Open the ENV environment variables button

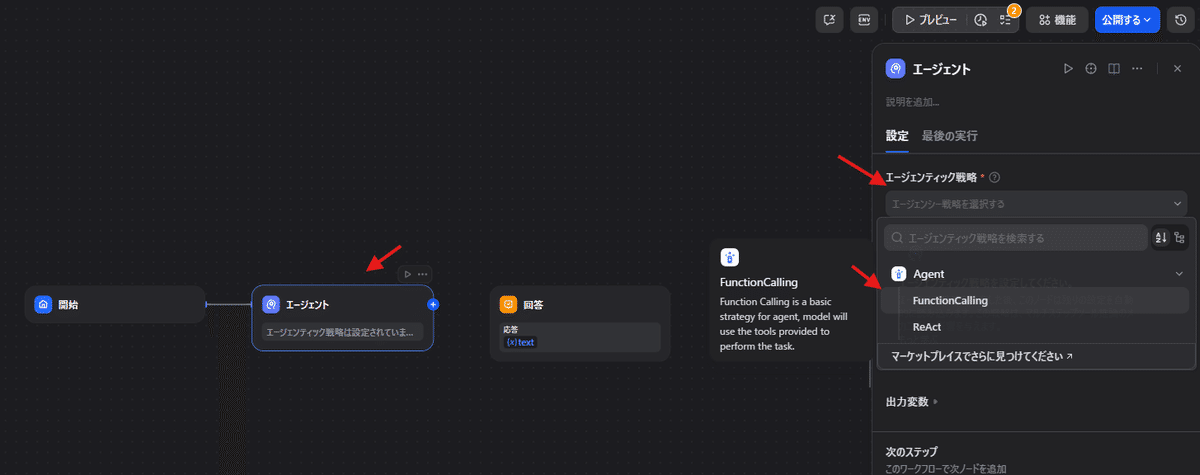pyautogui.click(x=864, y=20)
